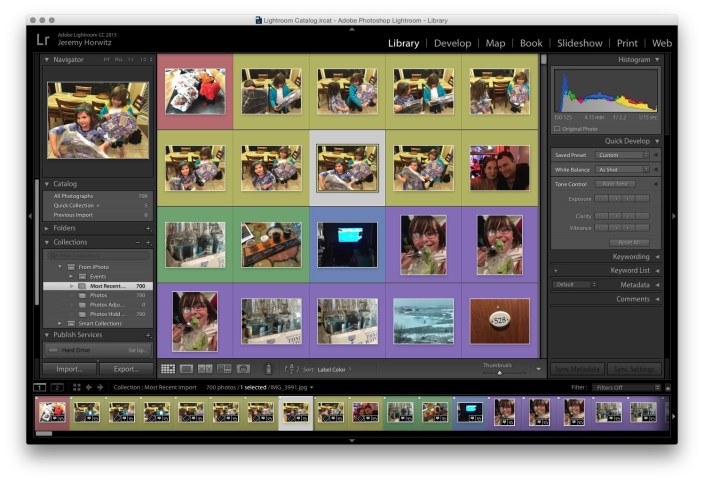Open People view face icon
The height and width of the screenshot is (482, 704).
click(243, 369)
